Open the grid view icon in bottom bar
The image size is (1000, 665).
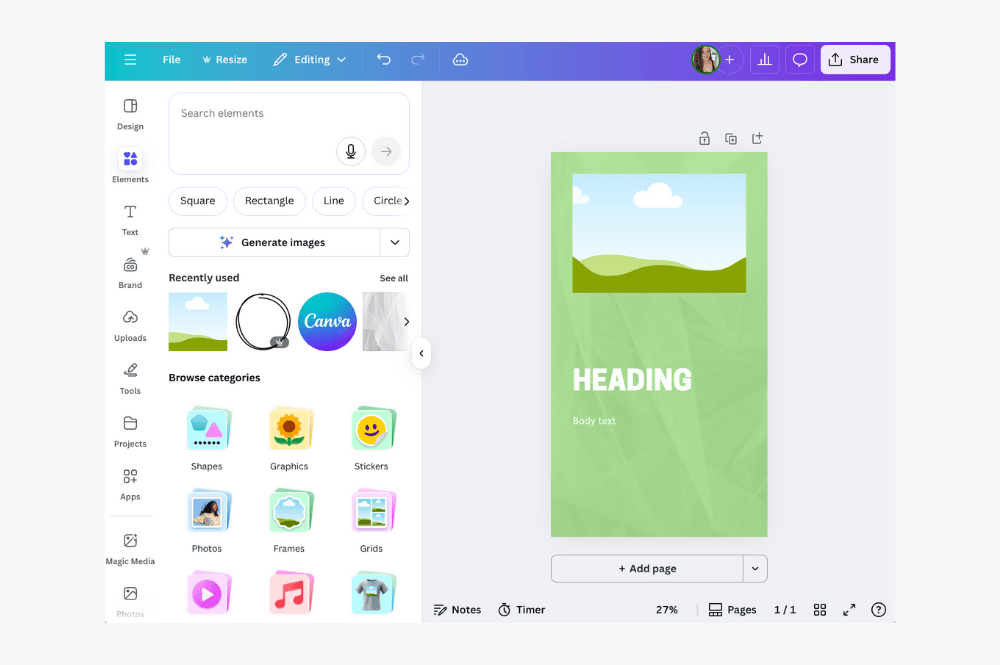point(820,610)
